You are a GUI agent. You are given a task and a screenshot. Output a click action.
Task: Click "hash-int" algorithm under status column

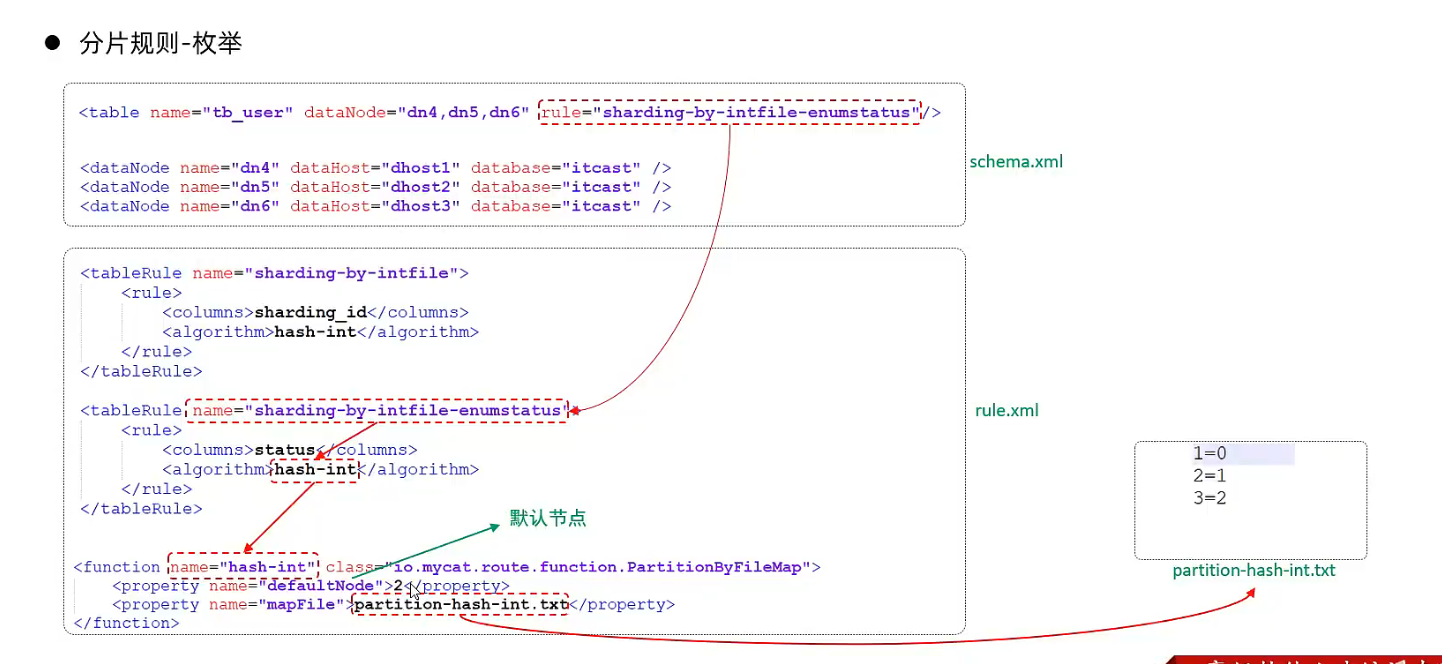pos(315,469)
